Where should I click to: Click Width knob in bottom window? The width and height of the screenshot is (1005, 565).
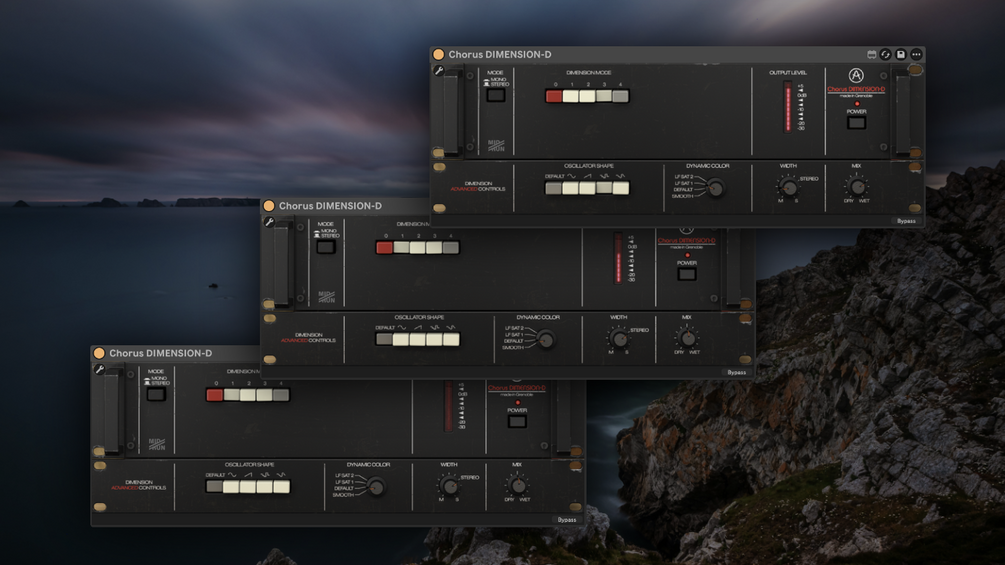(449, 486)
